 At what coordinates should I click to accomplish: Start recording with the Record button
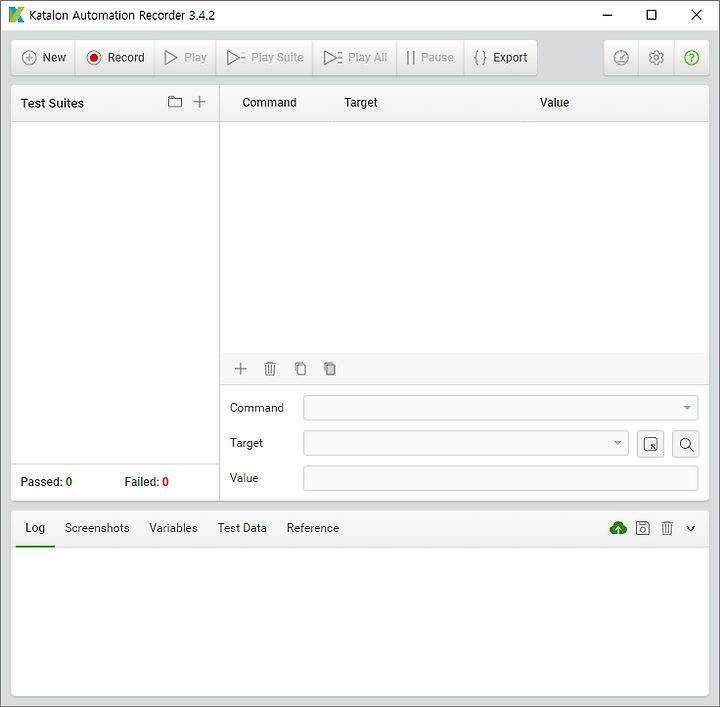115,58
